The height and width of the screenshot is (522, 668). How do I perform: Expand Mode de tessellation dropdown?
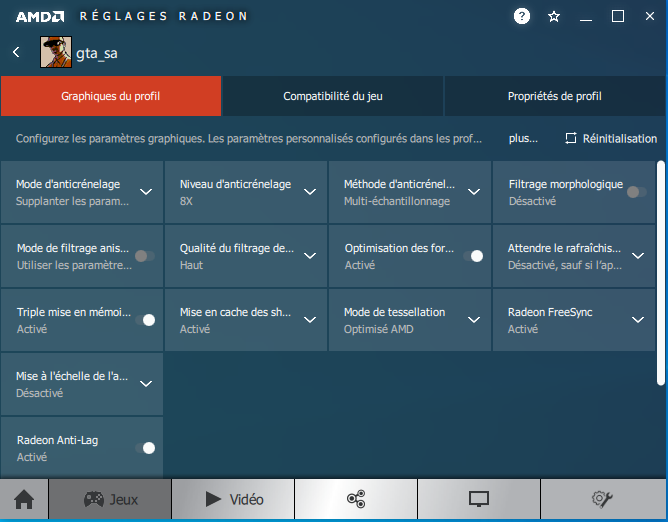pos(474,320)
